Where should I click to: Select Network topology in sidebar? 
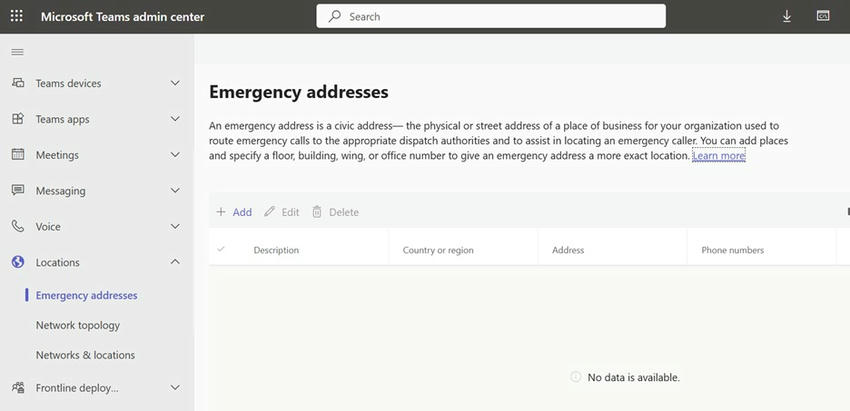(78, 325)
